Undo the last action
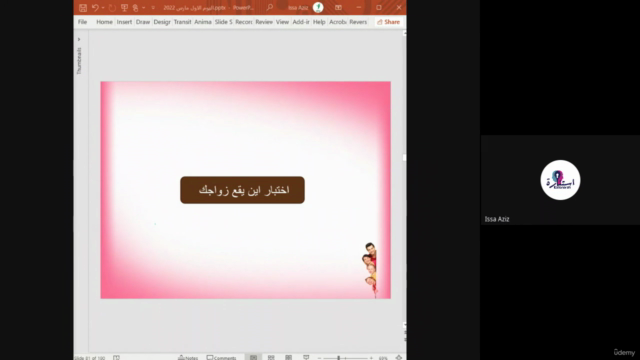 tap(95, 8)
